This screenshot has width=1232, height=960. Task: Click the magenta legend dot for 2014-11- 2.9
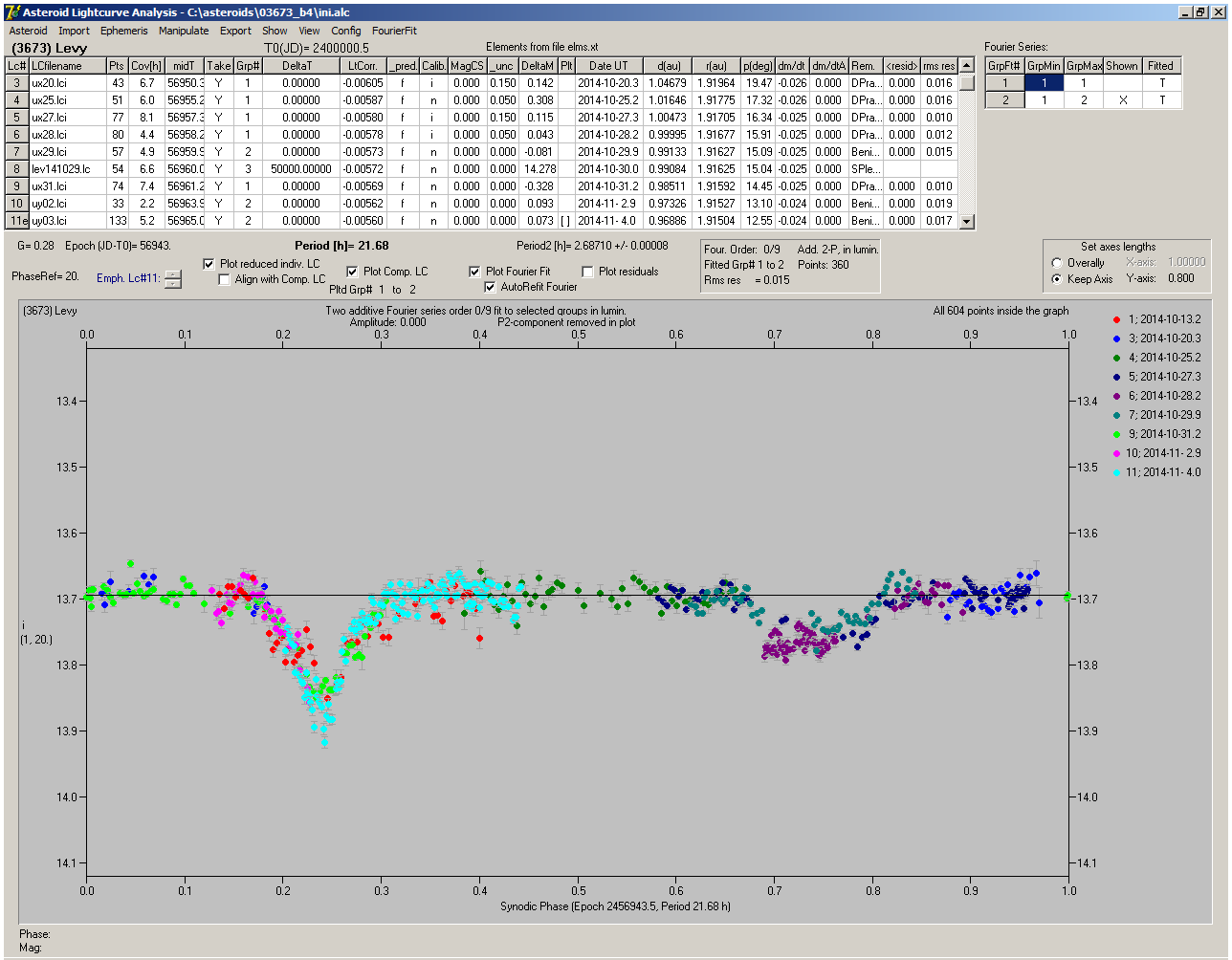point(1116,453)
